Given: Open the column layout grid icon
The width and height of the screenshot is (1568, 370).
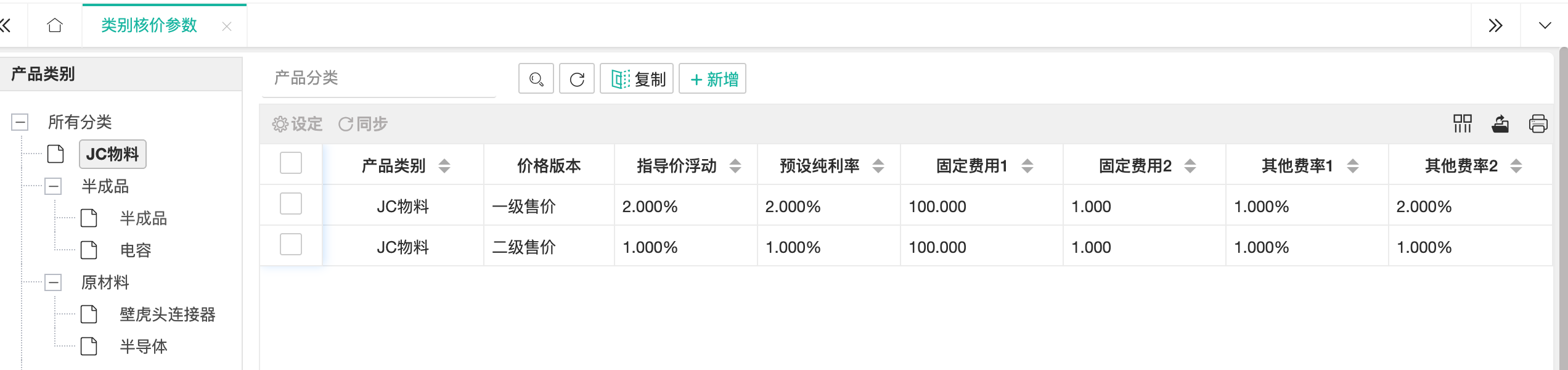Looking at the screenshot, I should click(x=1462, y=124).
